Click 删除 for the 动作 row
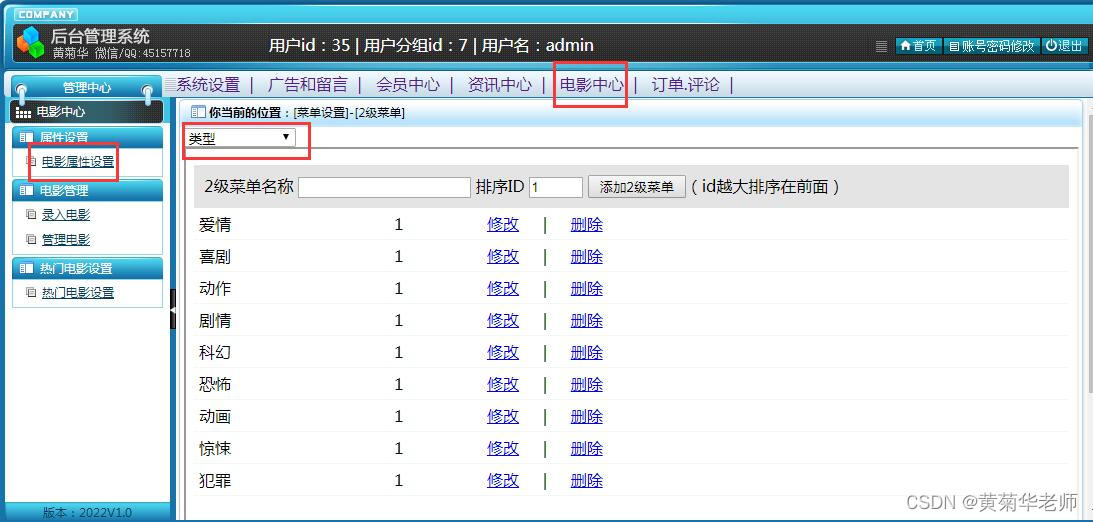The height and width of the screenshot is (522, 1093). pyautogui.click(x=586, y=289)
